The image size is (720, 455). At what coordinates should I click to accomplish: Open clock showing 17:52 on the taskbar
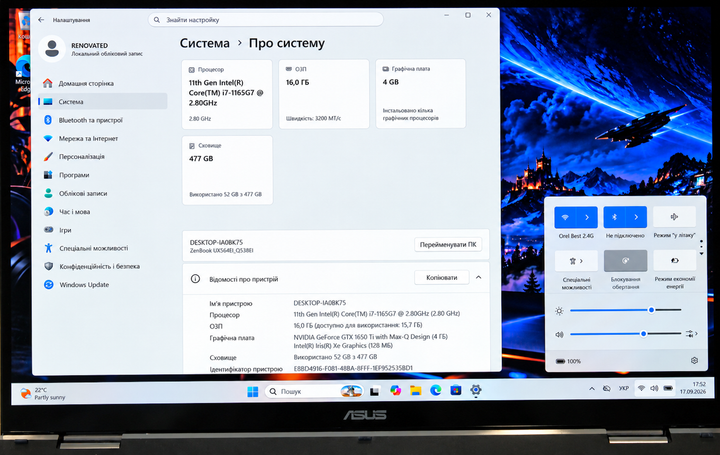click(x=692, y=388)
